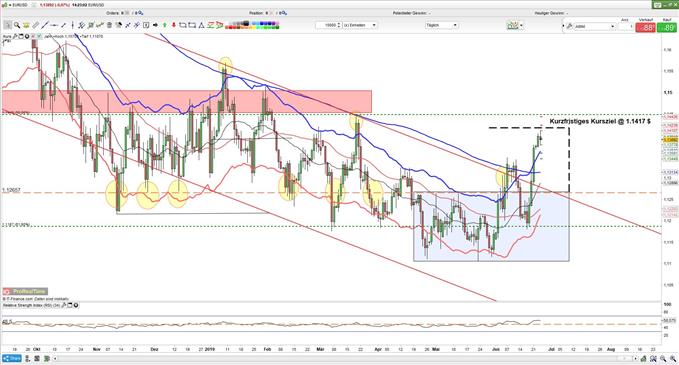Click the trash delete objects icon

[x=109, y=25]
